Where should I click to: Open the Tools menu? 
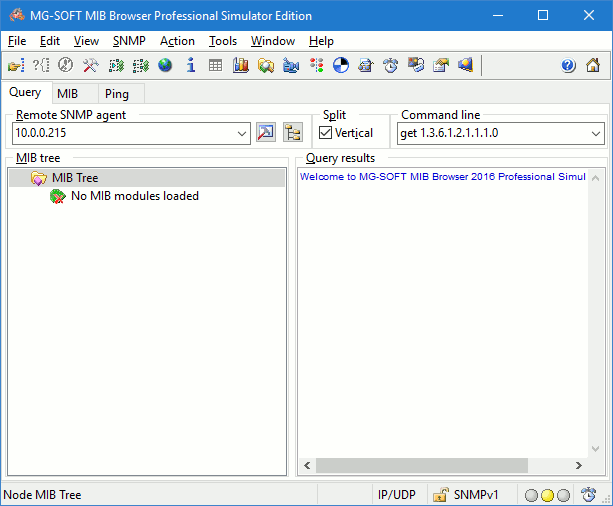point(223,41)
